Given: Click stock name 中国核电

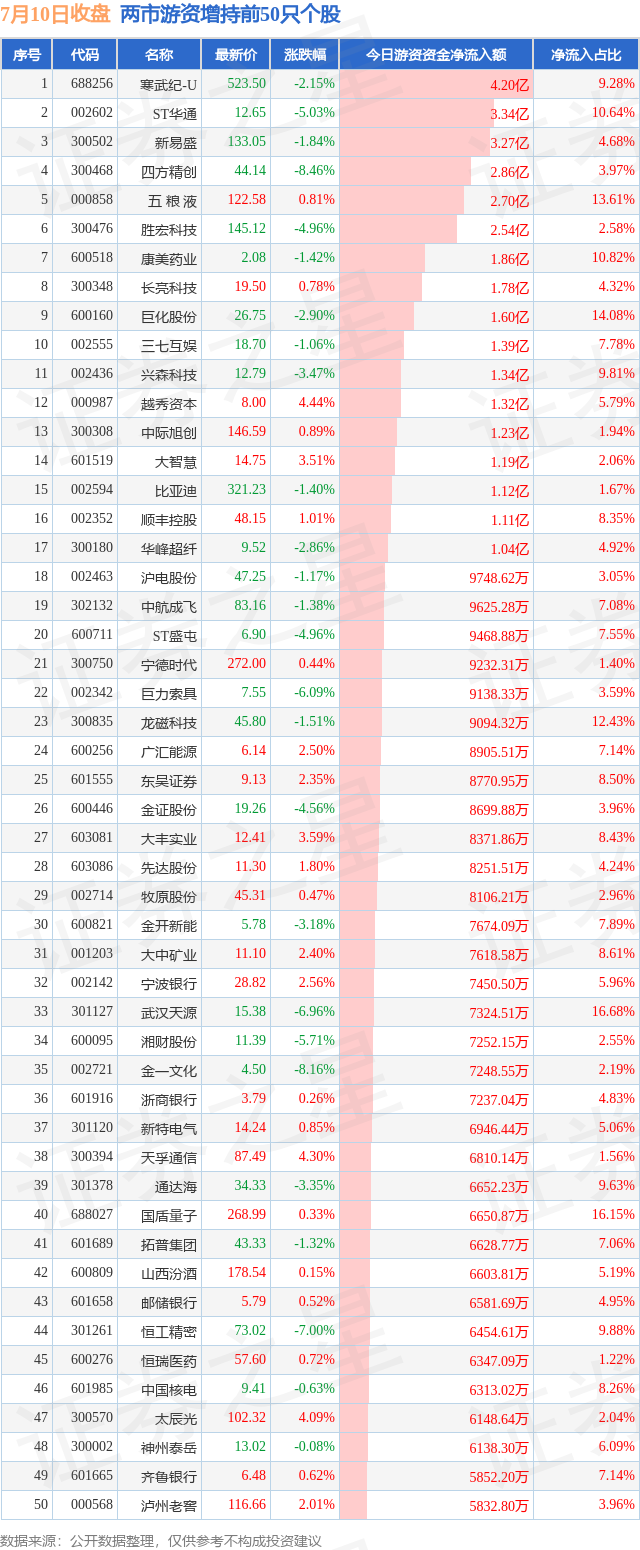Looking at the screenshot, I should pyautogui.click(x=169, y=1389).
